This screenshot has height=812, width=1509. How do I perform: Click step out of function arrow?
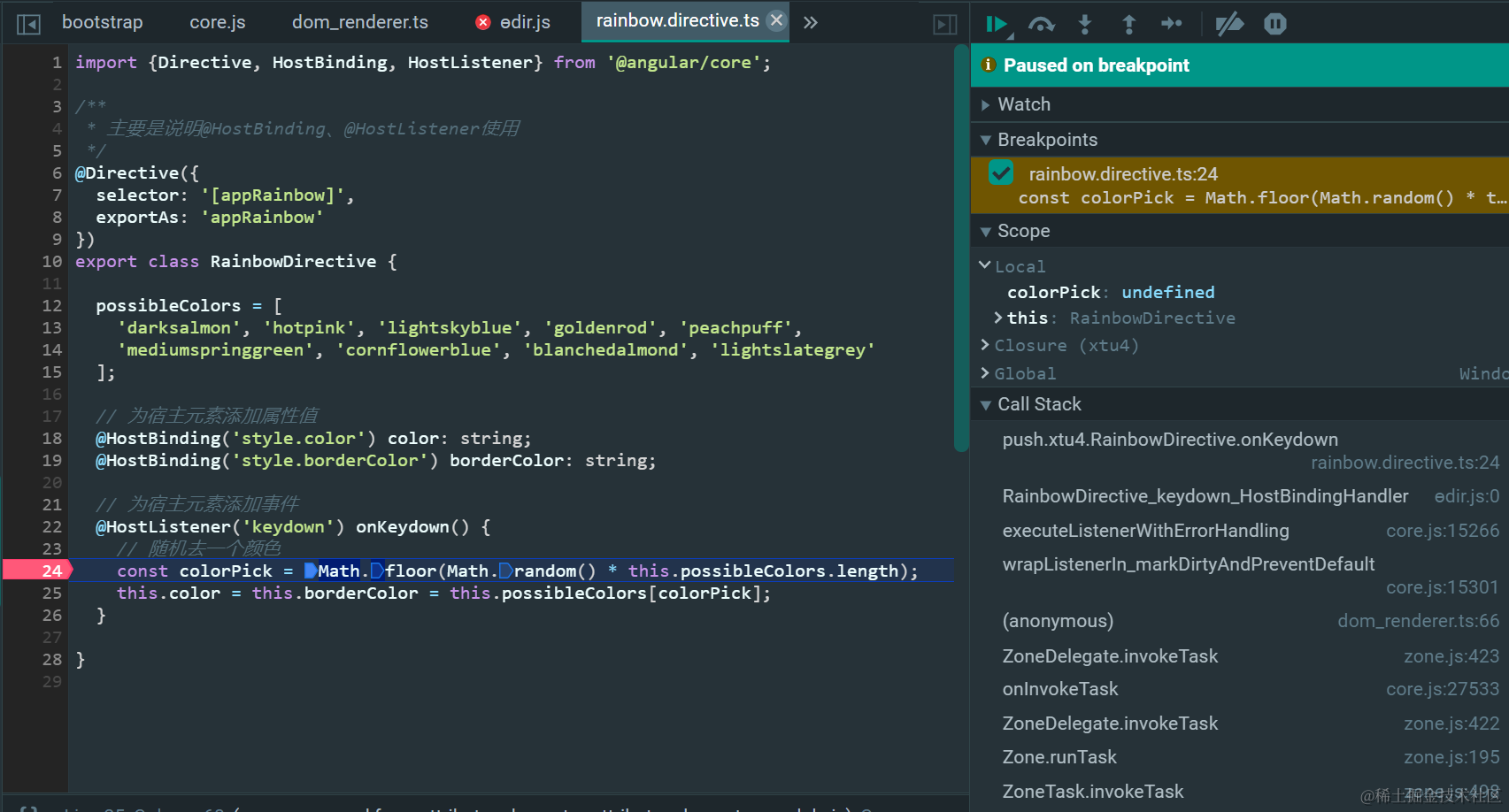[x=1128, y=24]
